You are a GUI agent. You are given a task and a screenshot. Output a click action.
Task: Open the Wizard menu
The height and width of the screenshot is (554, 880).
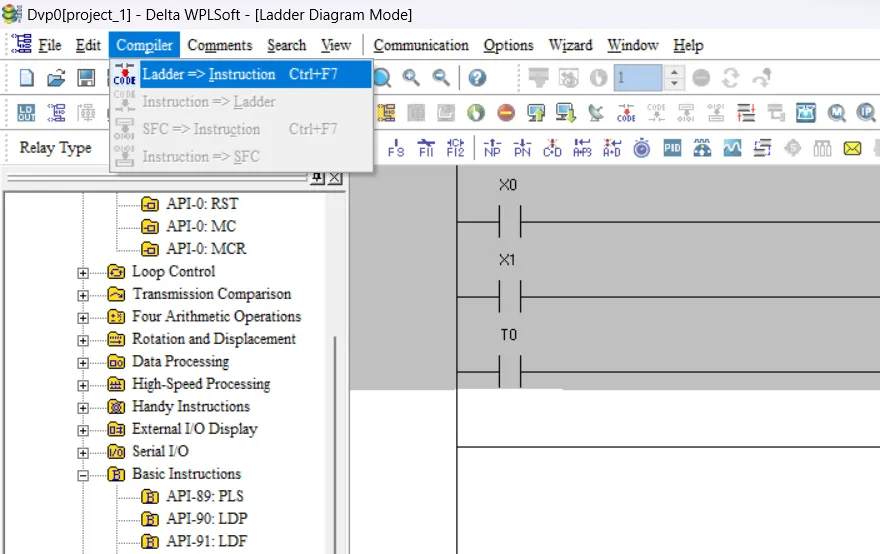pos(570,45)
